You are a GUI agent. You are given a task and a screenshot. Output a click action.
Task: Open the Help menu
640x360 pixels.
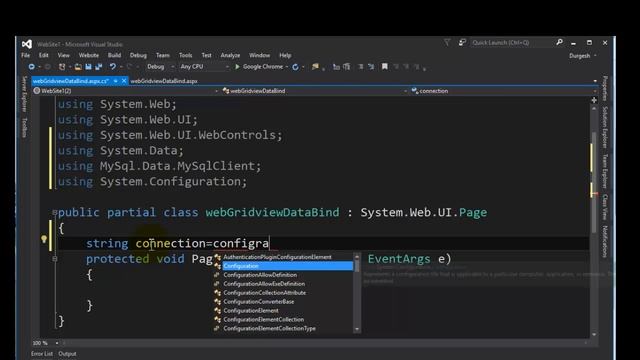click(285, 55)
